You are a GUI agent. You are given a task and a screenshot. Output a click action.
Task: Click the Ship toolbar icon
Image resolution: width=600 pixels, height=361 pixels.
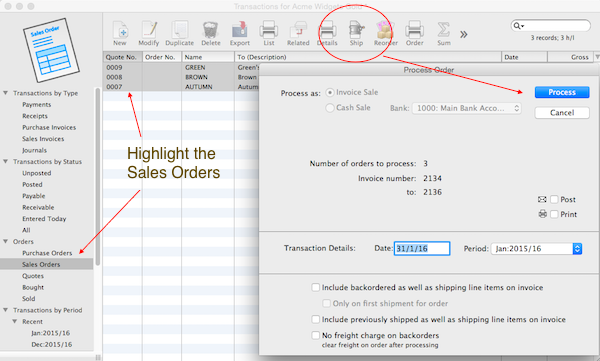[x=356, y=30]
